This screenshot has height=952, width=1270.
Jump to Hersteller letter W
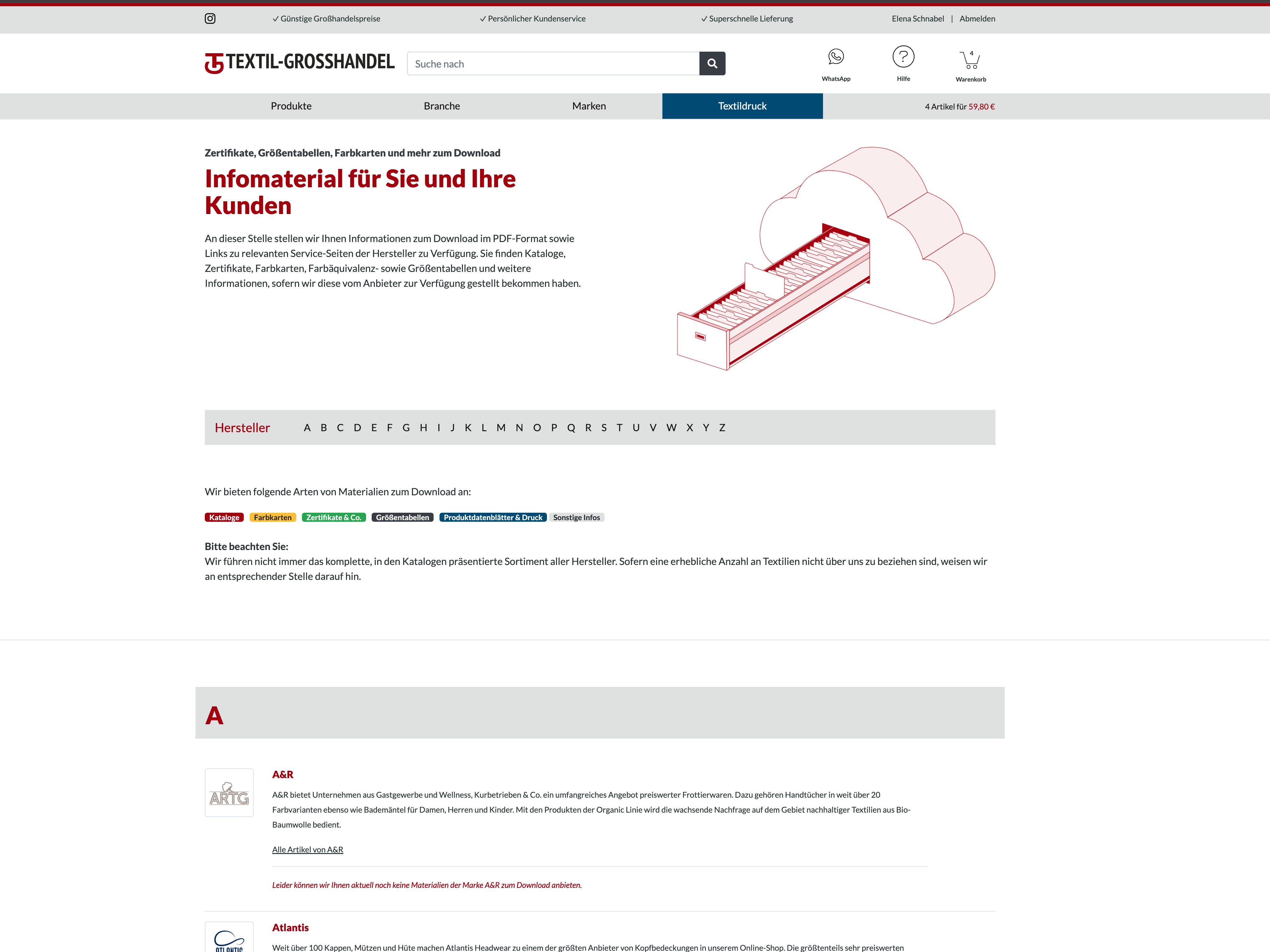pyautogui.click(x=671, y=427)
